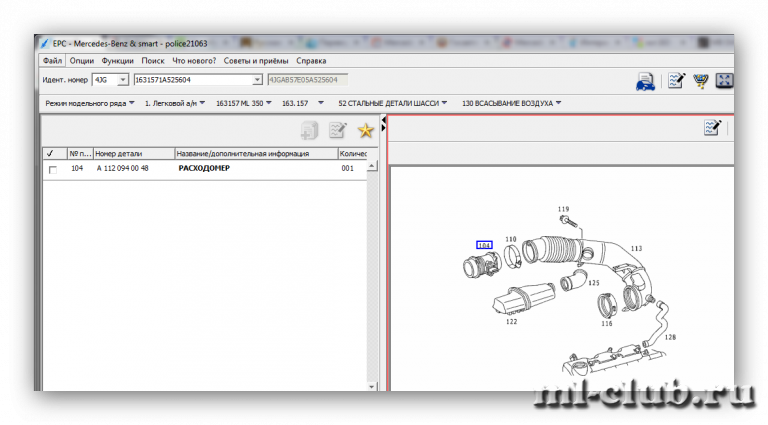
Task: Collapse the panel using the left arrow splitter
Action: pyautogui.click(x=384, y=119)
